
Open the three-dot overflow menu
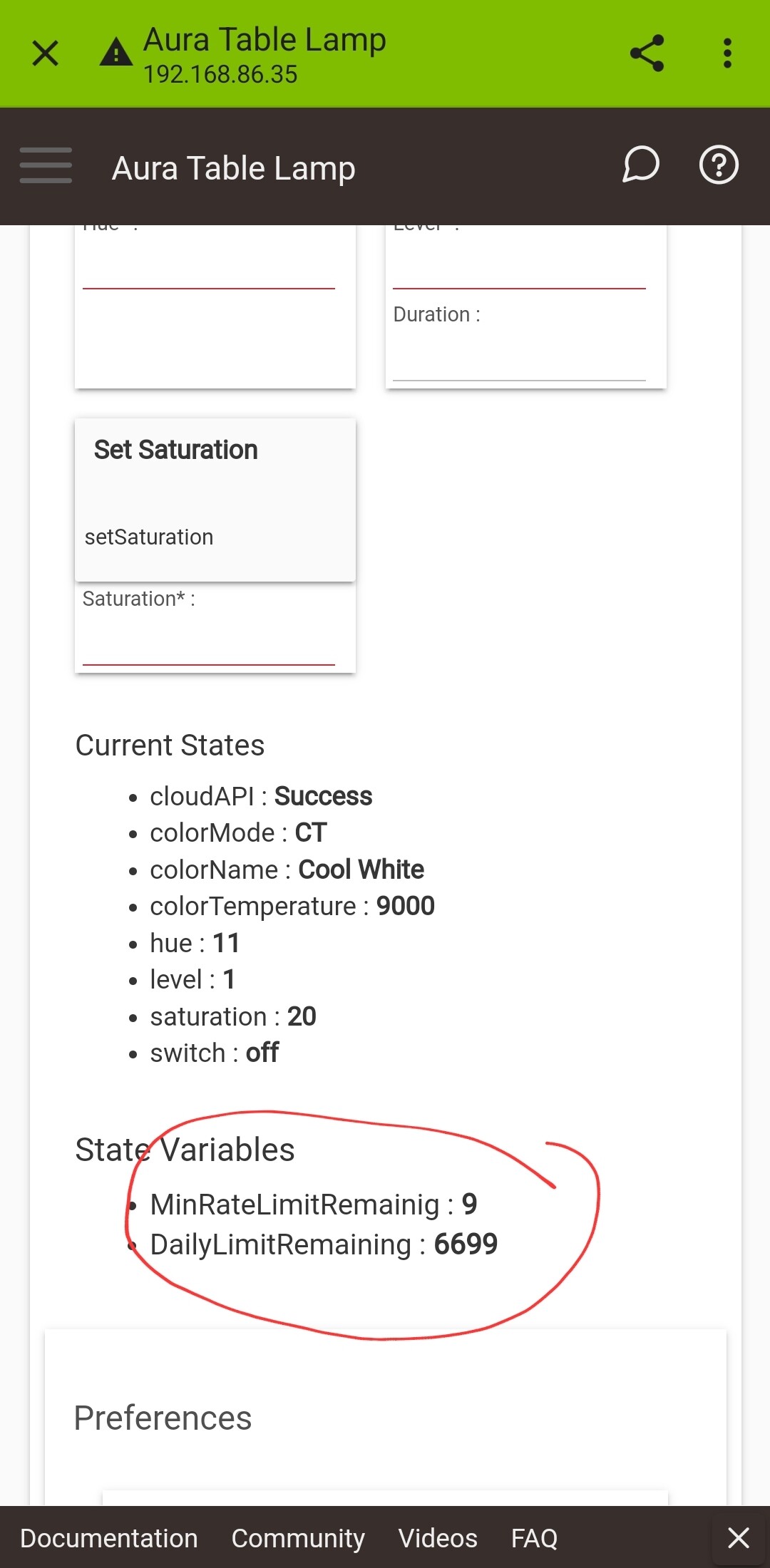point(727,53)
